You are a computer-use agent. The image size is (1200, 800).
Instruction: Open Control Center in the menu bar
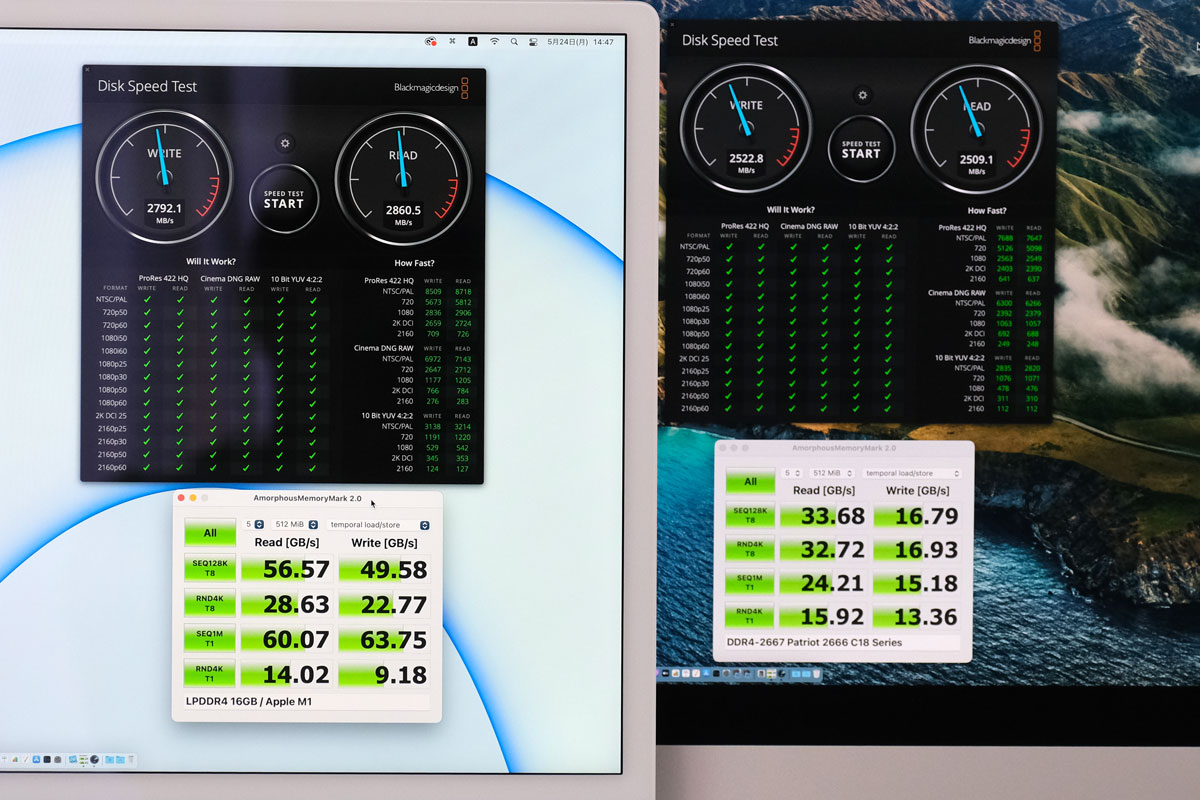tap(533, 42)
